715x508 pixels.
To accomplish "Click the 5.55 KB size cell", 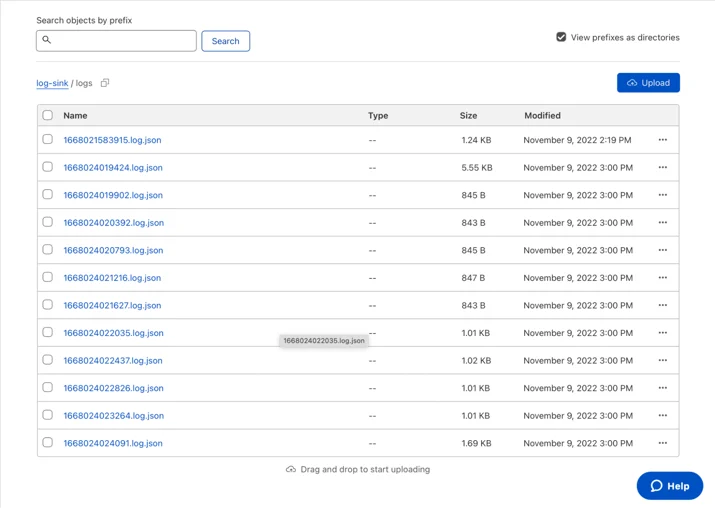I will [477, 168].
